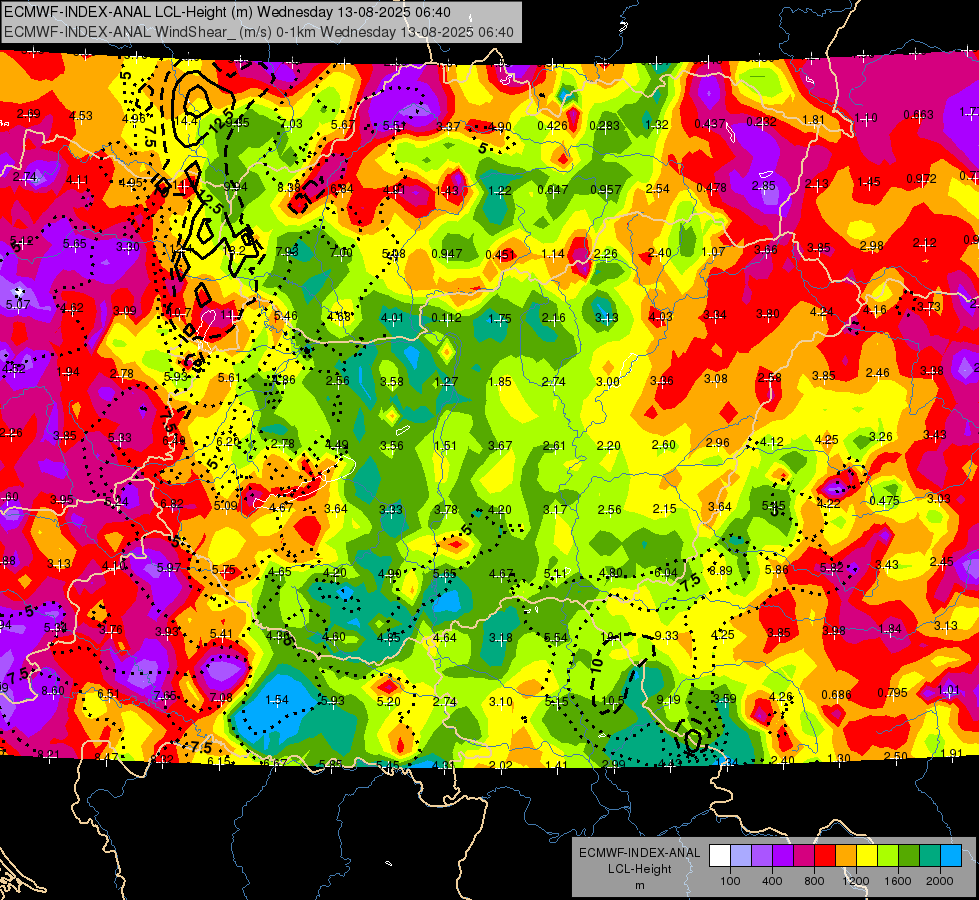The height and width of the screenshot is (900, 979).
Task: Click the wind shear value 0.957
Action: point(606,189)
